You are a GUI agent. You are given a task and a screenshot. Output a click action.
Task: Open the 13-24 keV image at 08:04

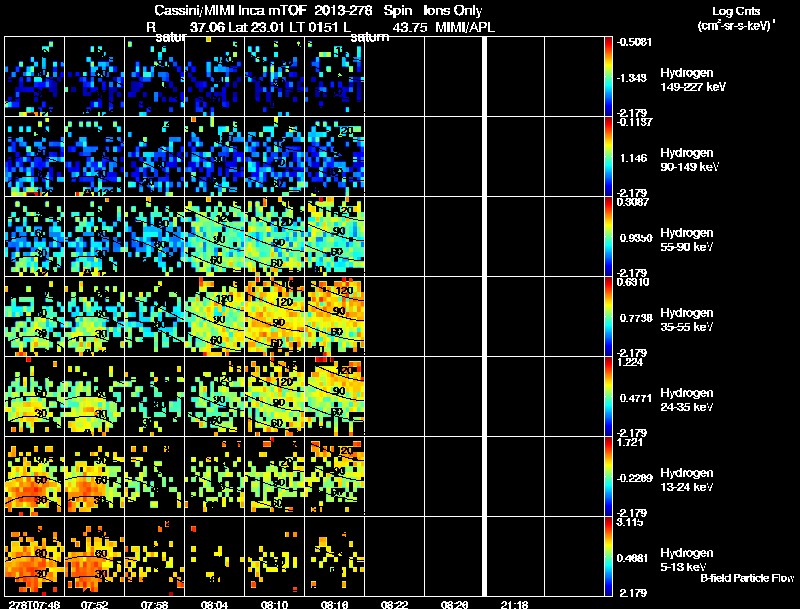214,476
